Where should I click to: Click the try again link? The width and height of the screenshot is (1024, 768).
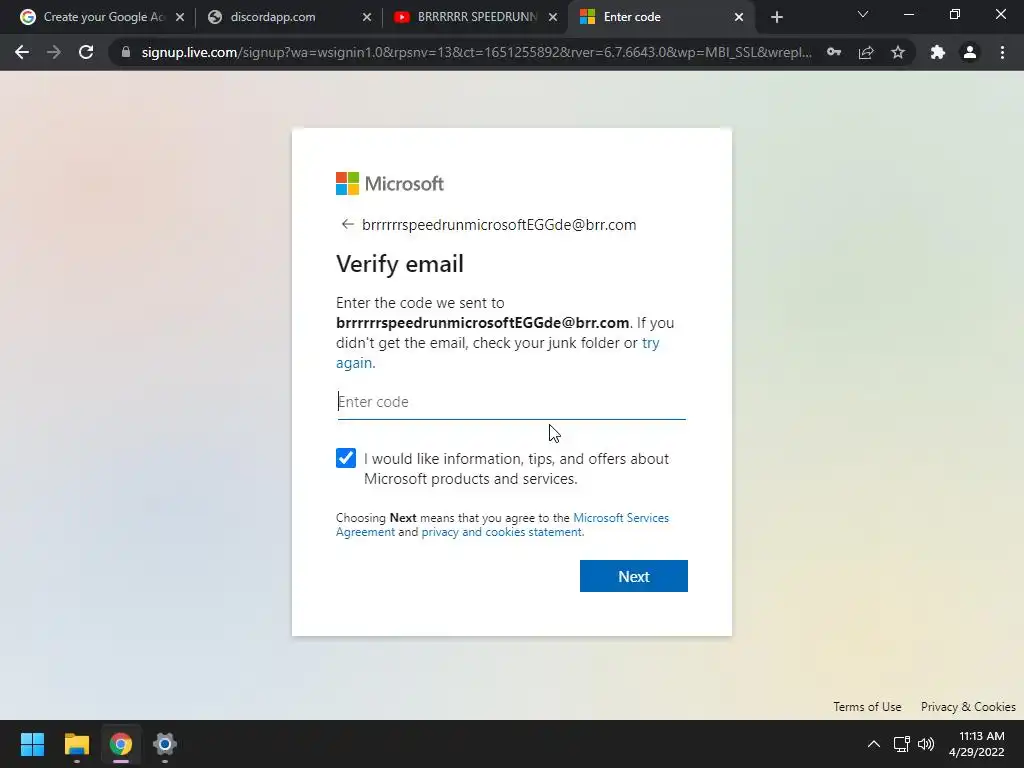click(x=498, y=353)
